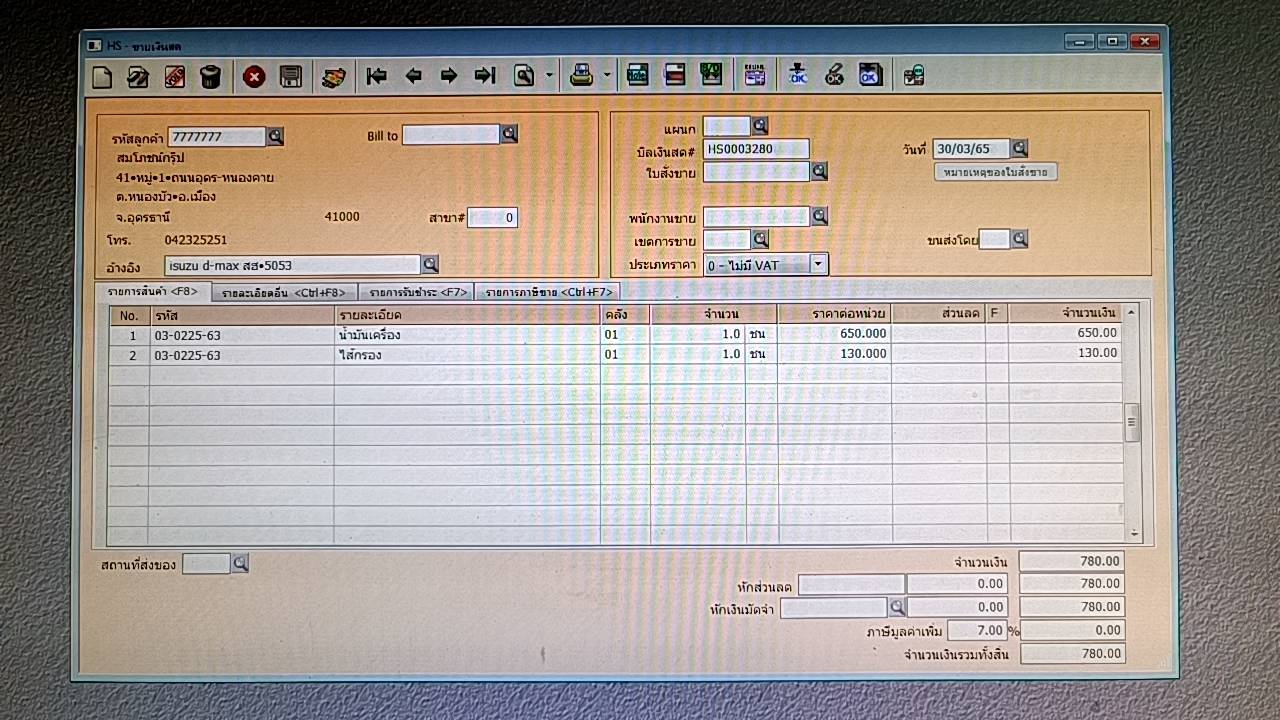Switch to รายละเอียดอื่น <Ctrl+F8> tab
Viewport: 1280px width, 720px height.
[284, 293]
